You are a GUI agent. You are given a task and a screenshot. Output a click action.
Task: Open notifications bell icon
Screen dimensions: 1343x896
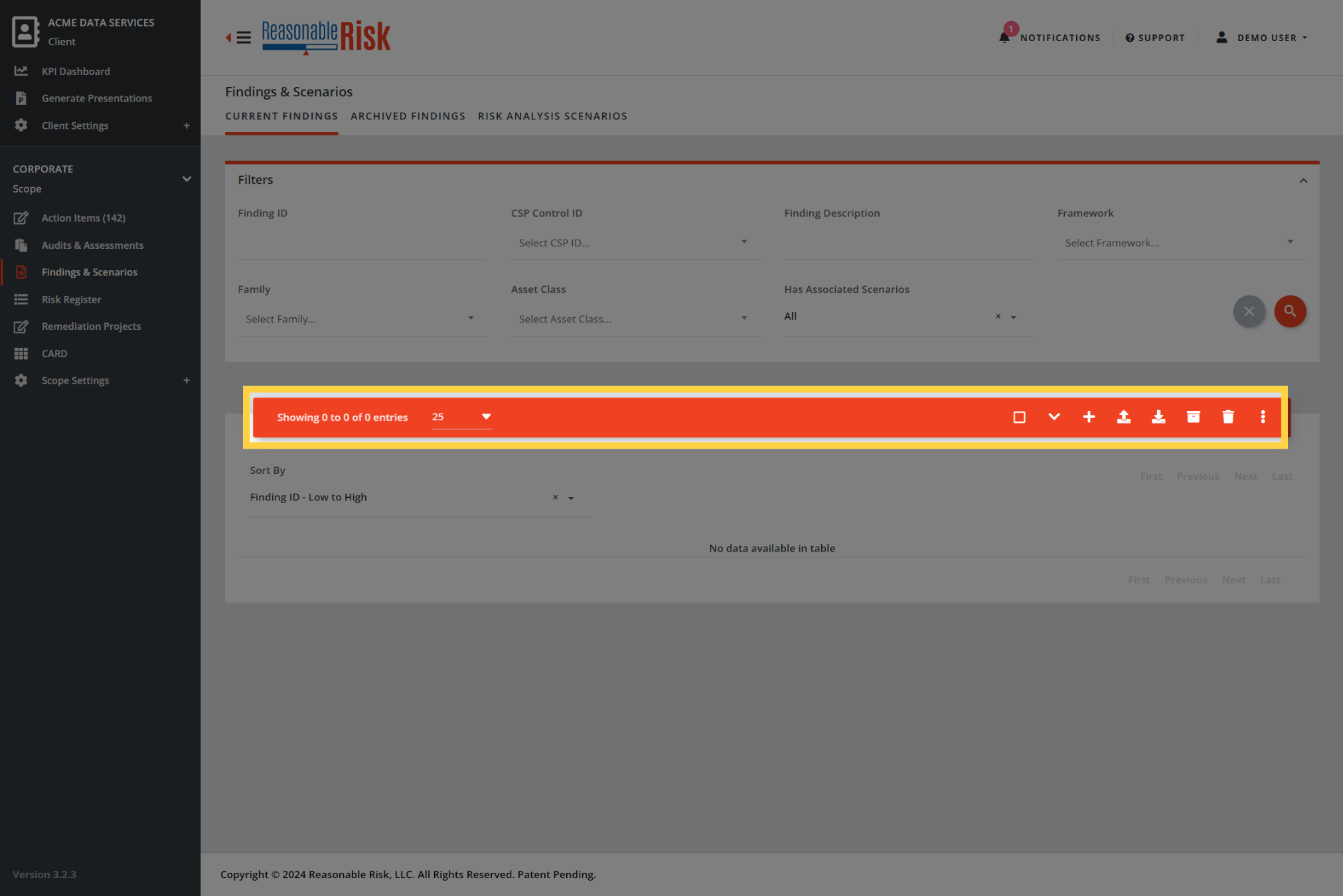click(1004, 37)
